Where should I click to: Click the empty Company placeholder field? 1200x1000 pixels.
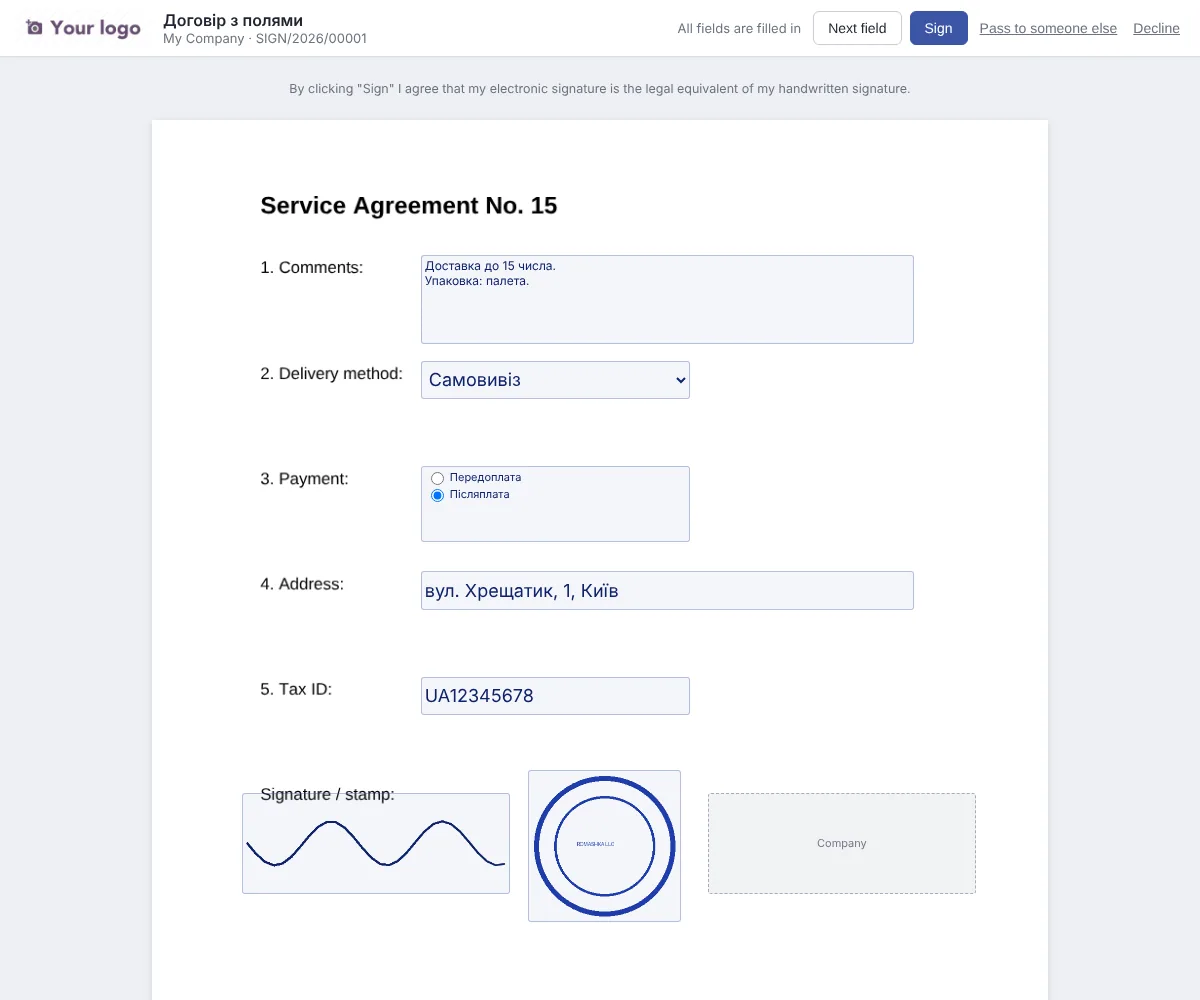(x=842, y=843)
